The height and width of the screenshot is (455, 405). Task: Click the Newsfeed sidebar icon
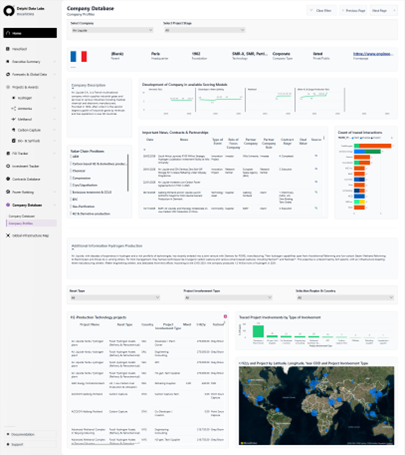pyautogui.click(x=8, y=49)
